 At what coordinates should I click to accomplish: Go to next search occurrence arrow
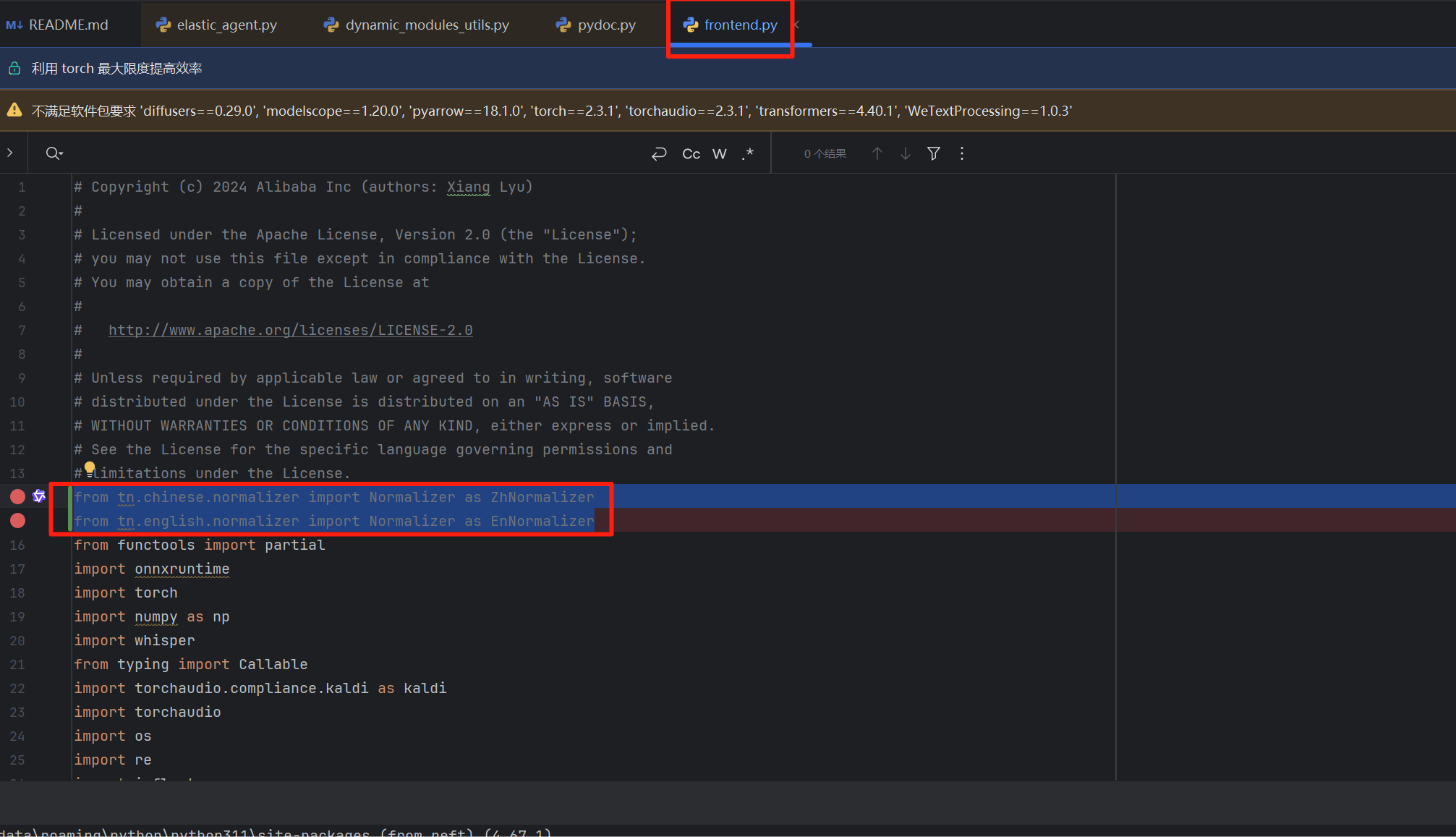pyautogui.click(x=905, y=153)
